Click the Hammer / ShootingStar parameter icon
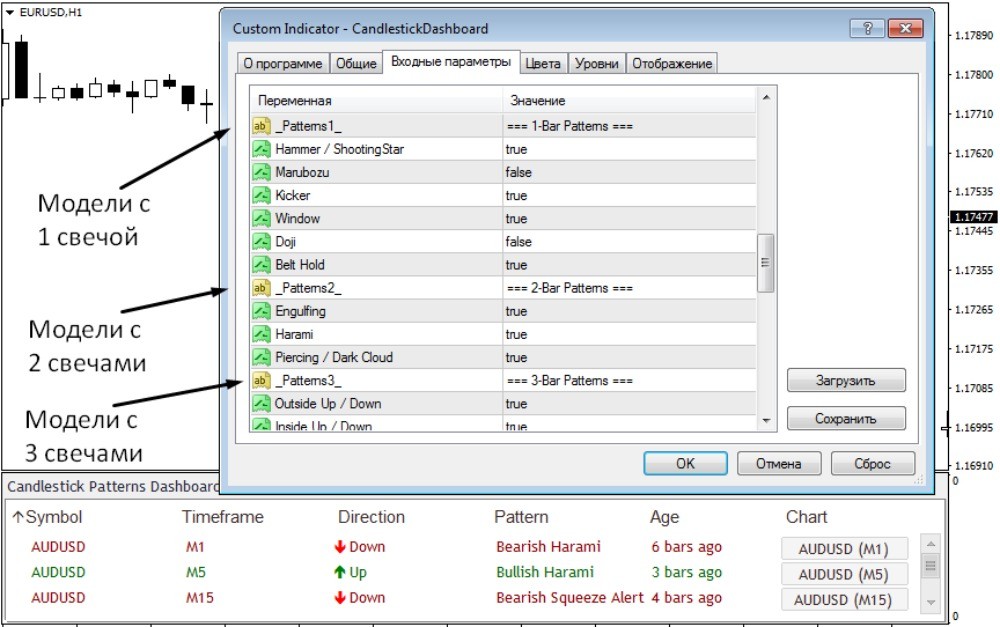Image resolution: width=1000 pixels, height=627 pixels. (x=261, y=149)
